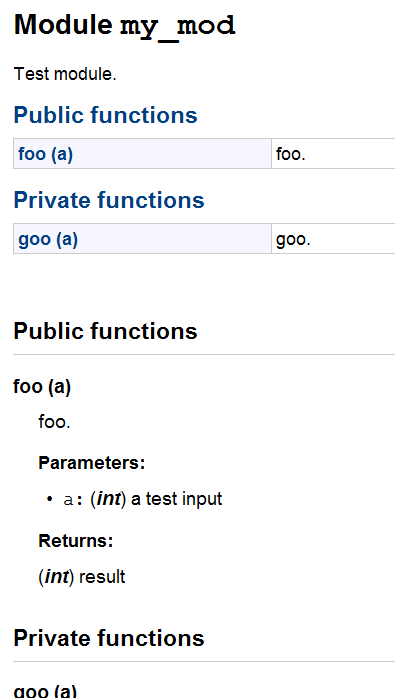Open the blue 'Public functions' summary link
395x698 pixels.
pyautogui.click(x=106, y=115)
